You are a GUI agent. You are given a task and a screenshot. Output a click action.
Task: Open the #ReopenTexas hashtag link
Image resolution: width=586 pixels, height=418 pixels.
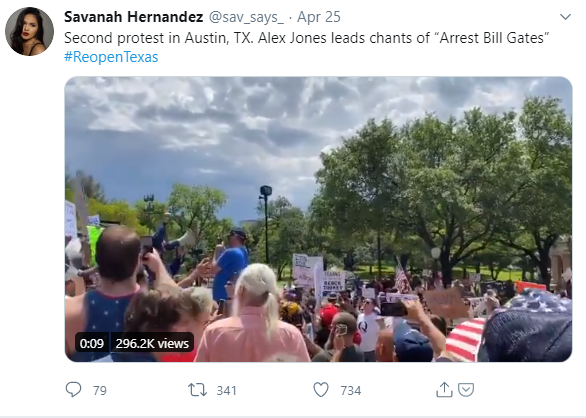coord(111,57)
